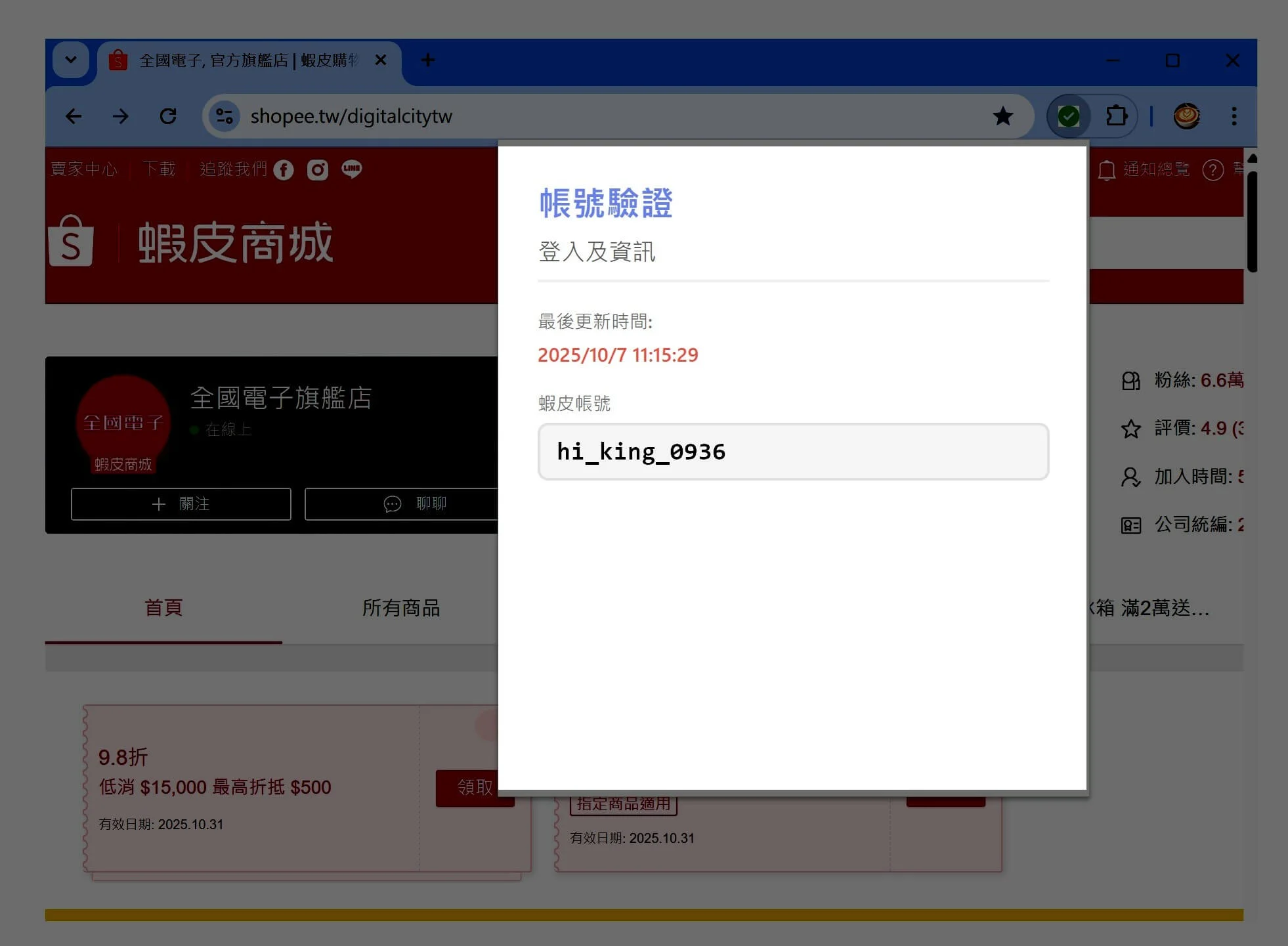Click the 關注 follow button
The width and height of the screenshot is (1288, 946).
(181, 504)
